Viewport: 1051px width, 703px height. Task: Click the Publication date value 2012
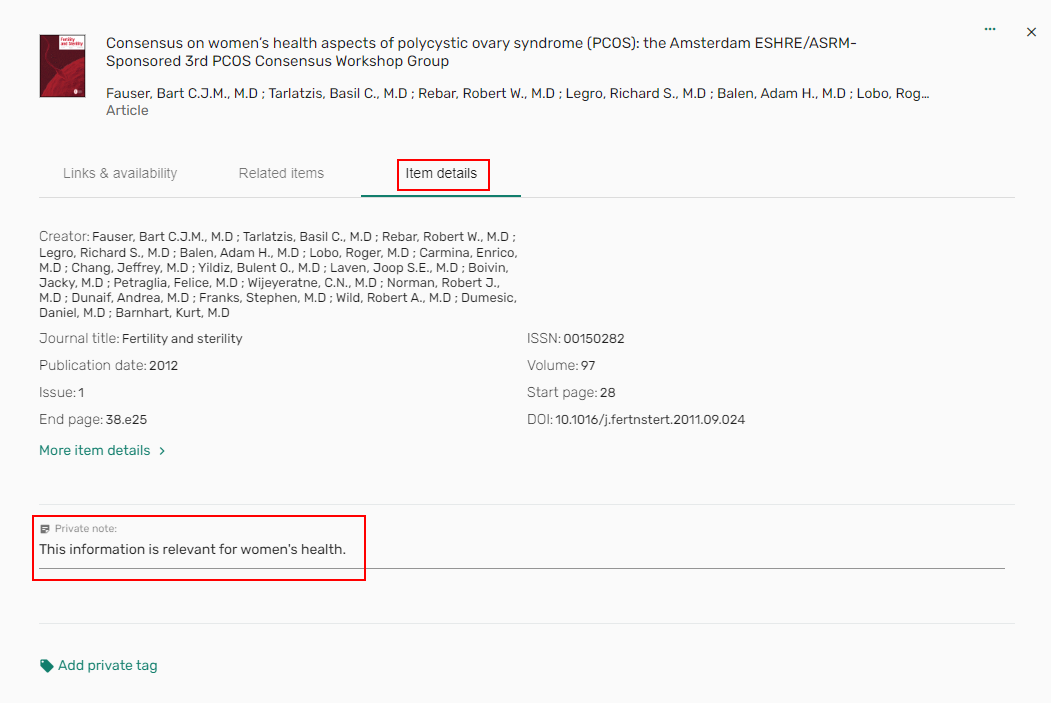164,366
